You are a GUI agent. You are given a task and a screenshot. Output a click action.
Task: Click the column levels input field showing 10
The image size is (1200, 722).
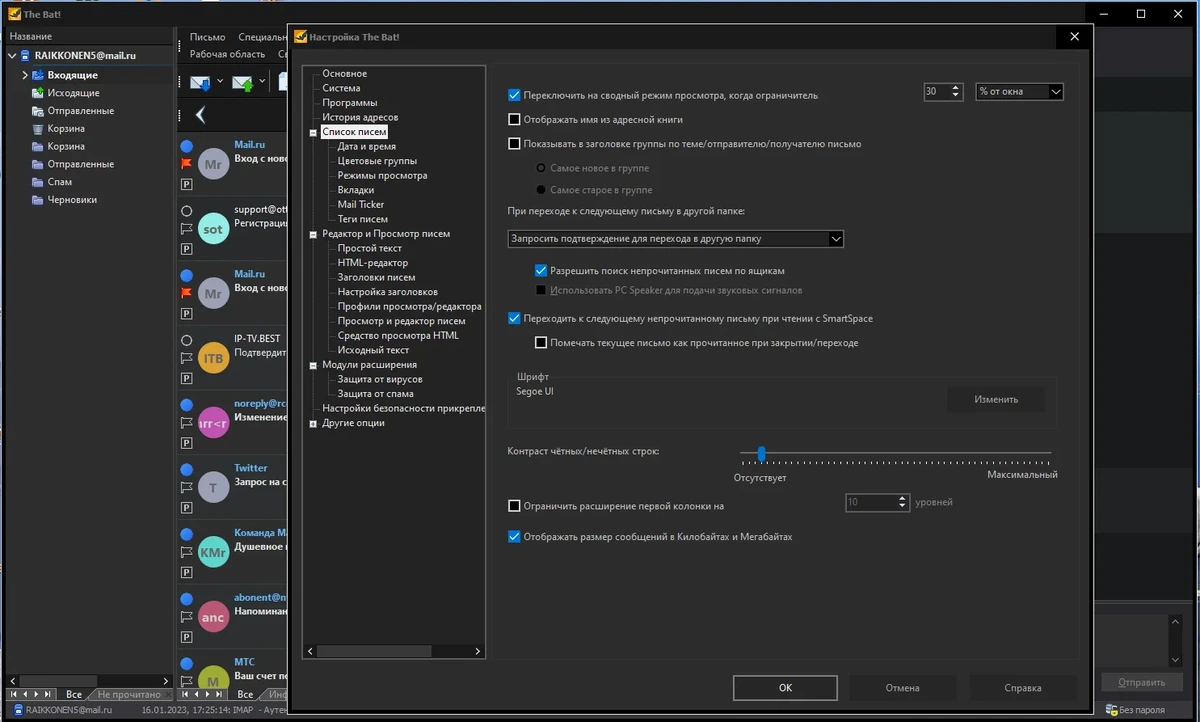pyautogui.click(x=870, y=503)
